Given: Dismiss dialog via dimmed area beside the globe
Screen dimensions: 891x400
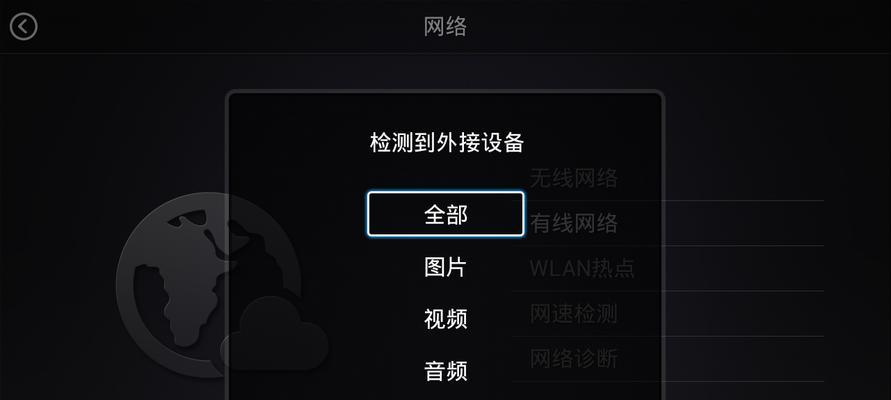Looking at the screenshot, I should (x=114, y=142).
